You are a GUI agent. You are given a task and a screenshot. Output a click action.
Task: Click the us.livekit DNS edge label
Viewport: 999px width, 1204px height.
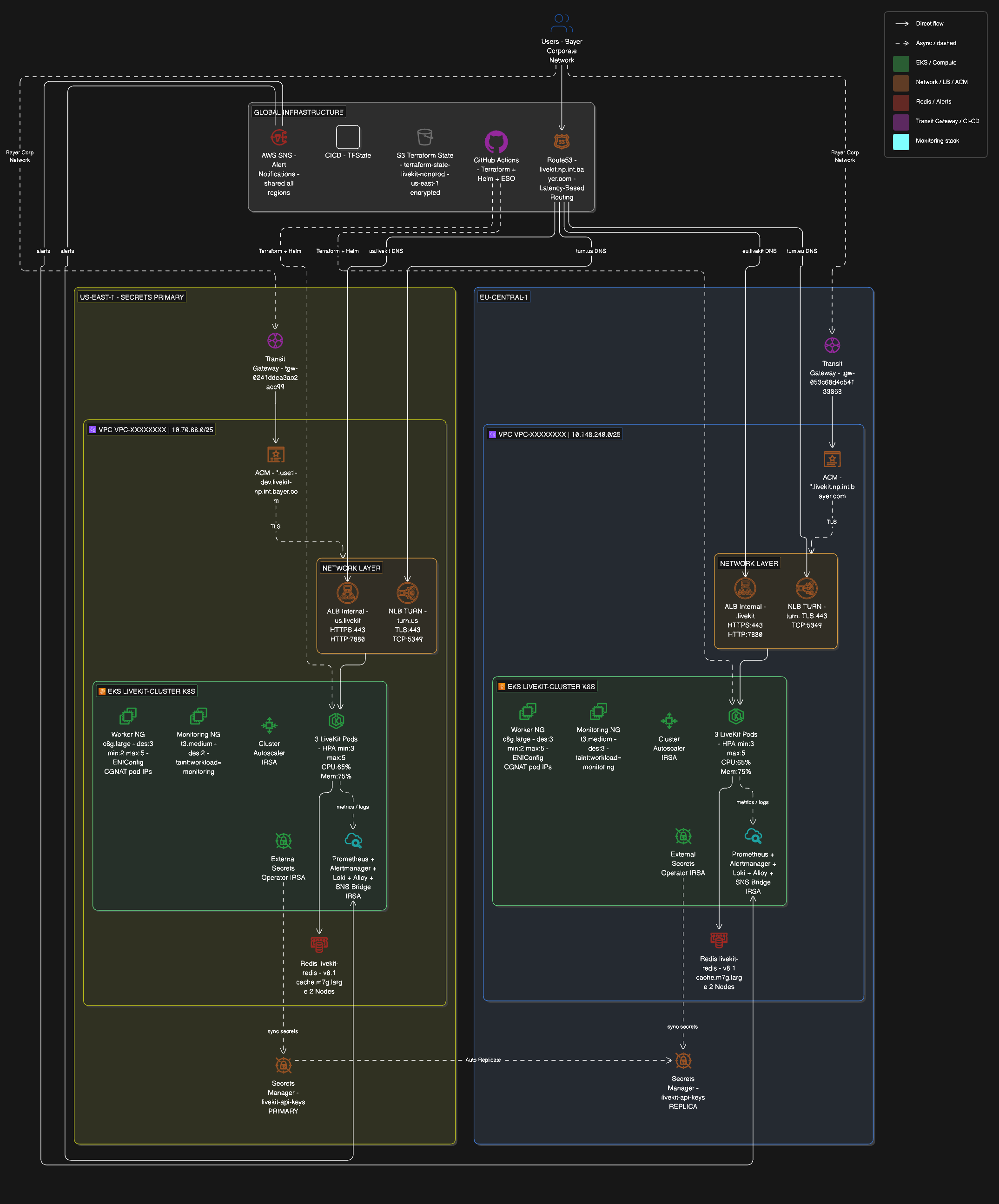click(x=386, y=251)
